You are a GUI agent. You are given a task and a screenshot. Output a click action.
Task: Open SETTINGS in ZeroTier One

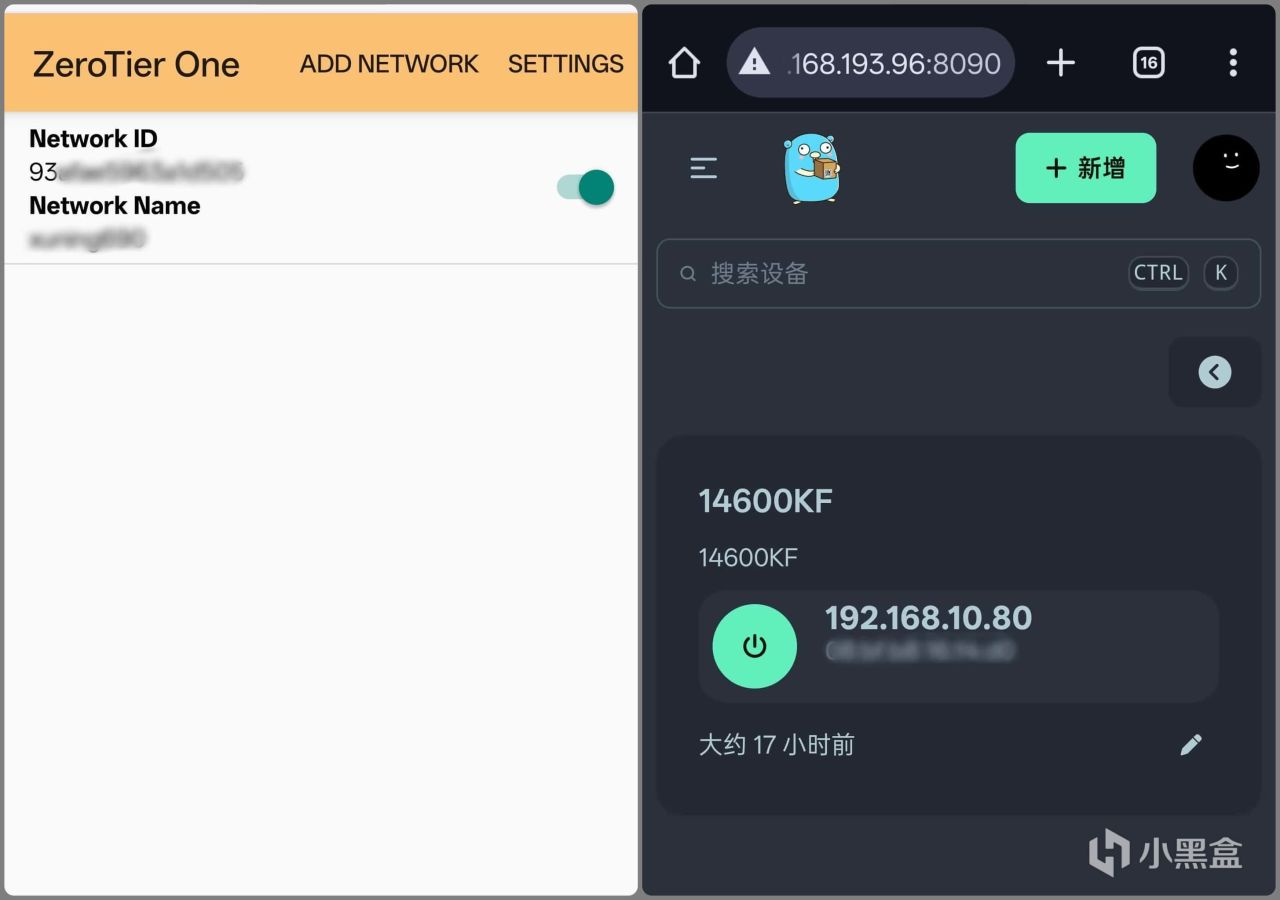click(566, 64)
